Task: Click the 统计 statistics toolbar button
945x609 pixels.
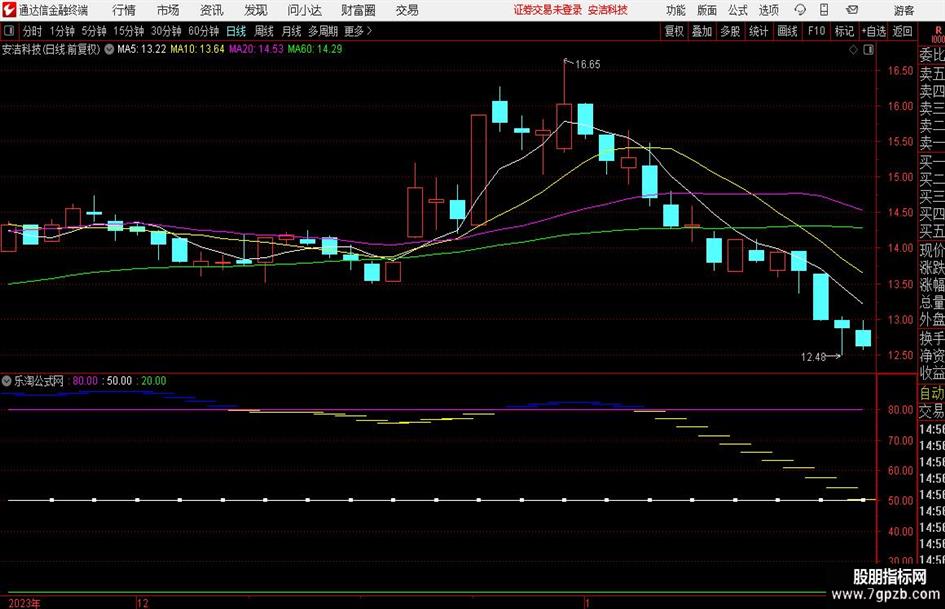Action: point(758,31)
